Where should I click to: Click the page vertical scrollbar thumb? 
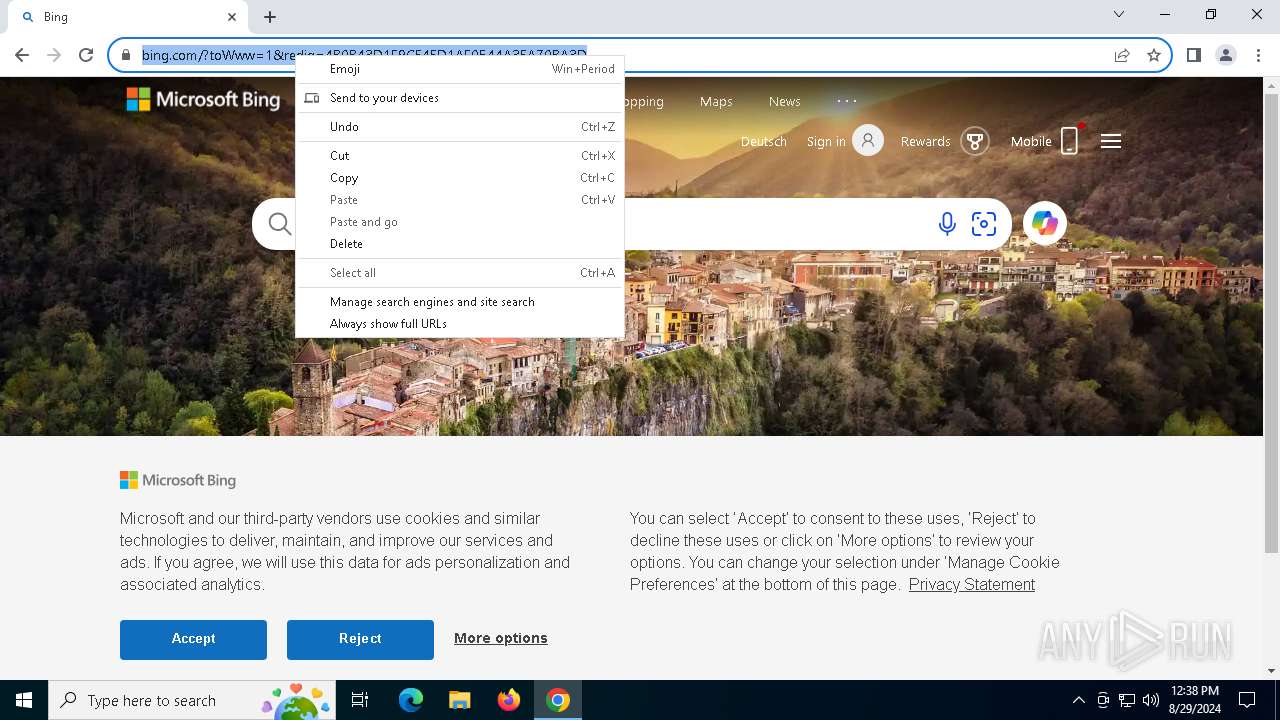(1271, 325)
